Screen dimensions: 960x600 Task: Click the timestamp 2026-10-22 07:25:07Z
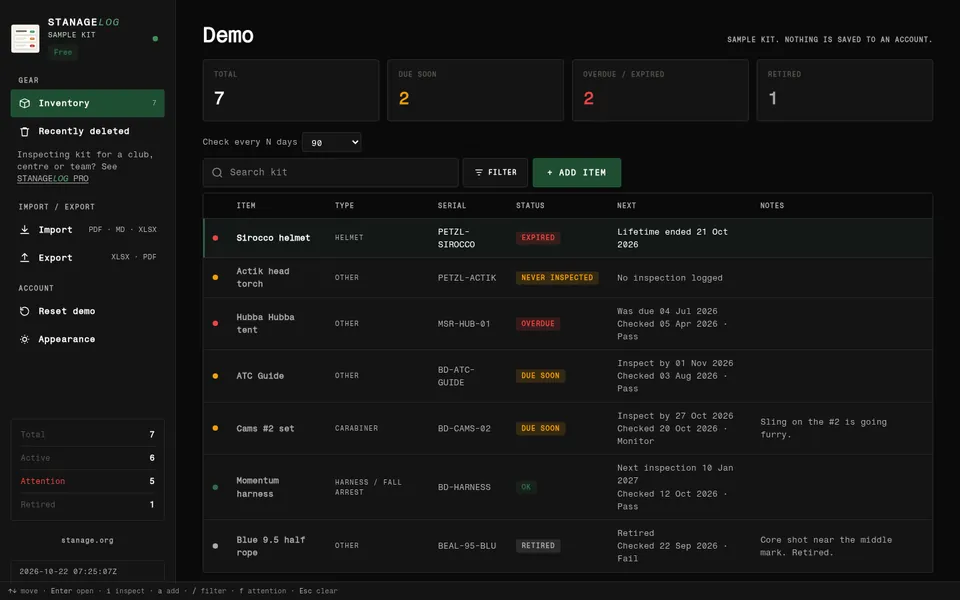(x=68, y=571)
